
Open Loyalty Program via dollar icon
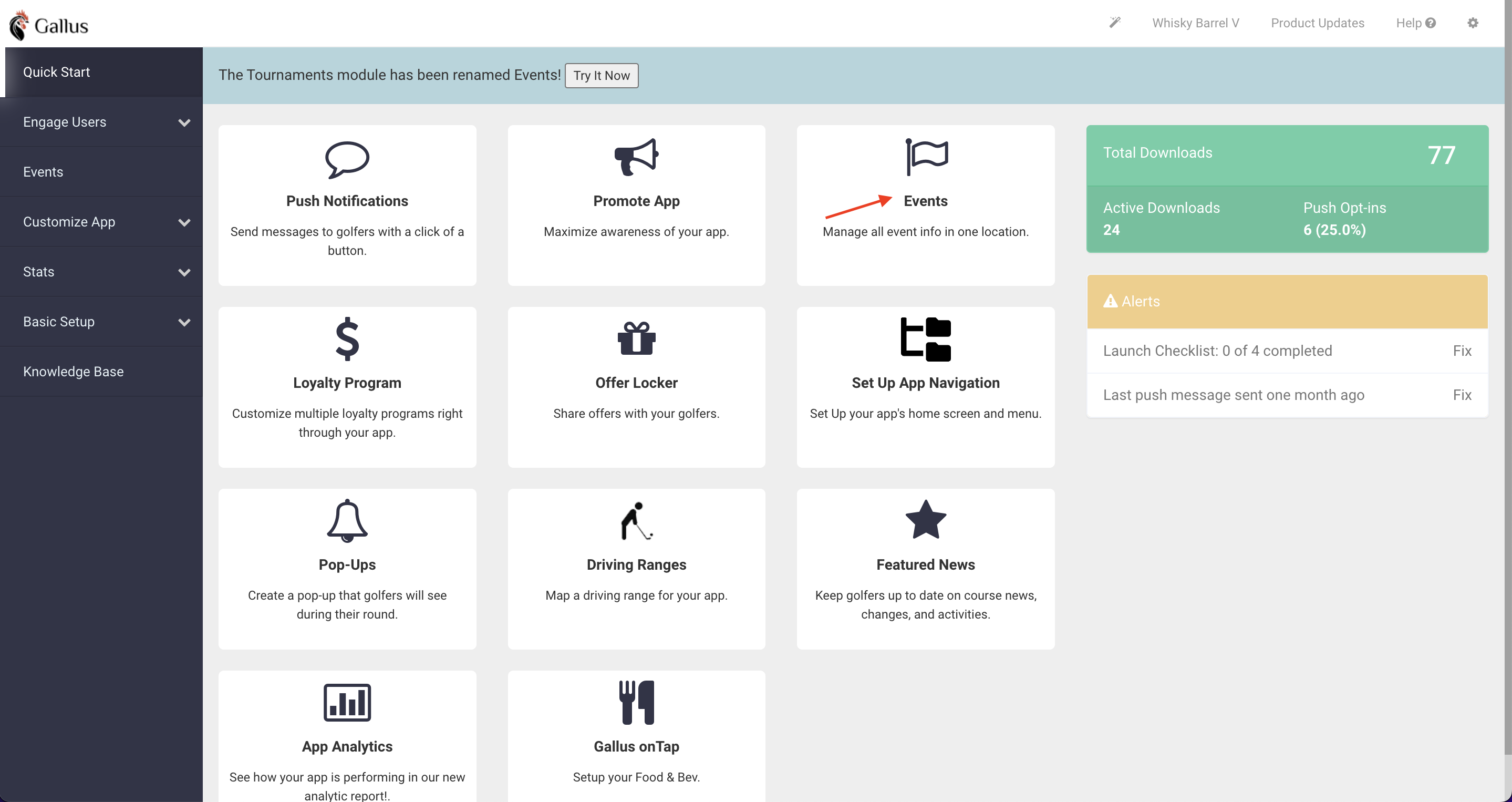(x=347, y=339)
